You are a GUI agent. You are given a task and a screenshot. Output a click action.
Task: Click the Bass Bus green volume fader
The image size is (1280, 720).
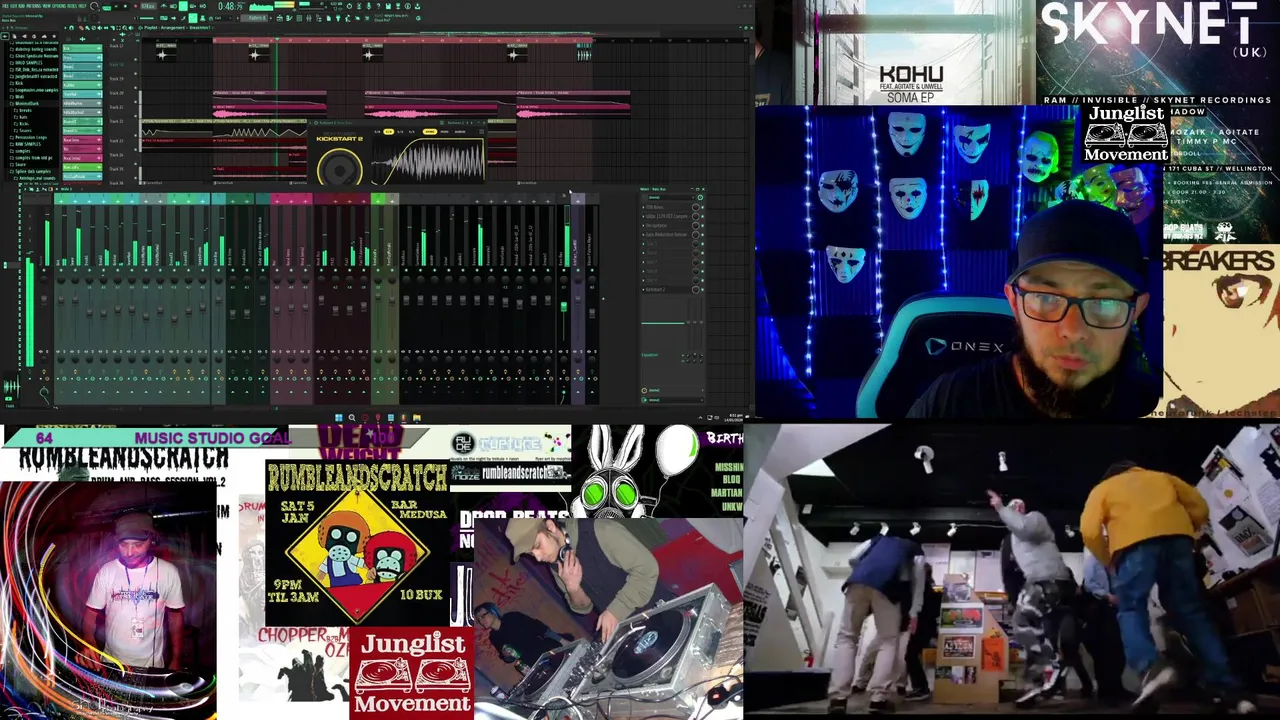(563, 306)
